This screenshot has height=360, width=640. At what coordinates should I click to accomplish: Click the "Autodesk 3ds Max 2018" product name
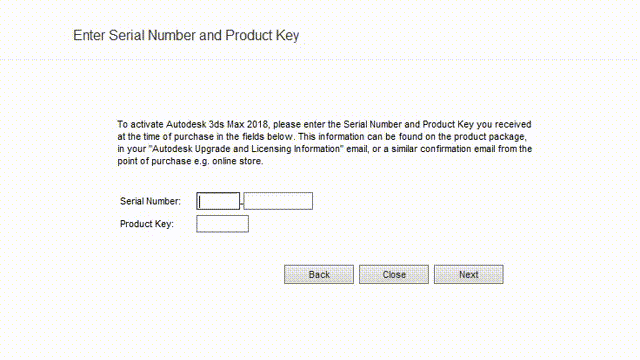[x=217, y=124]
